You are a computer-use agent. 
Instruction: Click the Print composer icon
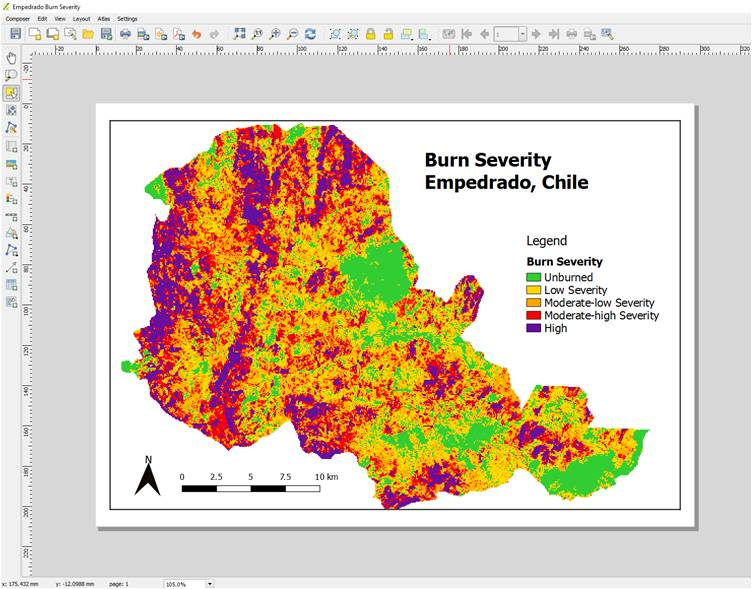[x=125, y=34]
